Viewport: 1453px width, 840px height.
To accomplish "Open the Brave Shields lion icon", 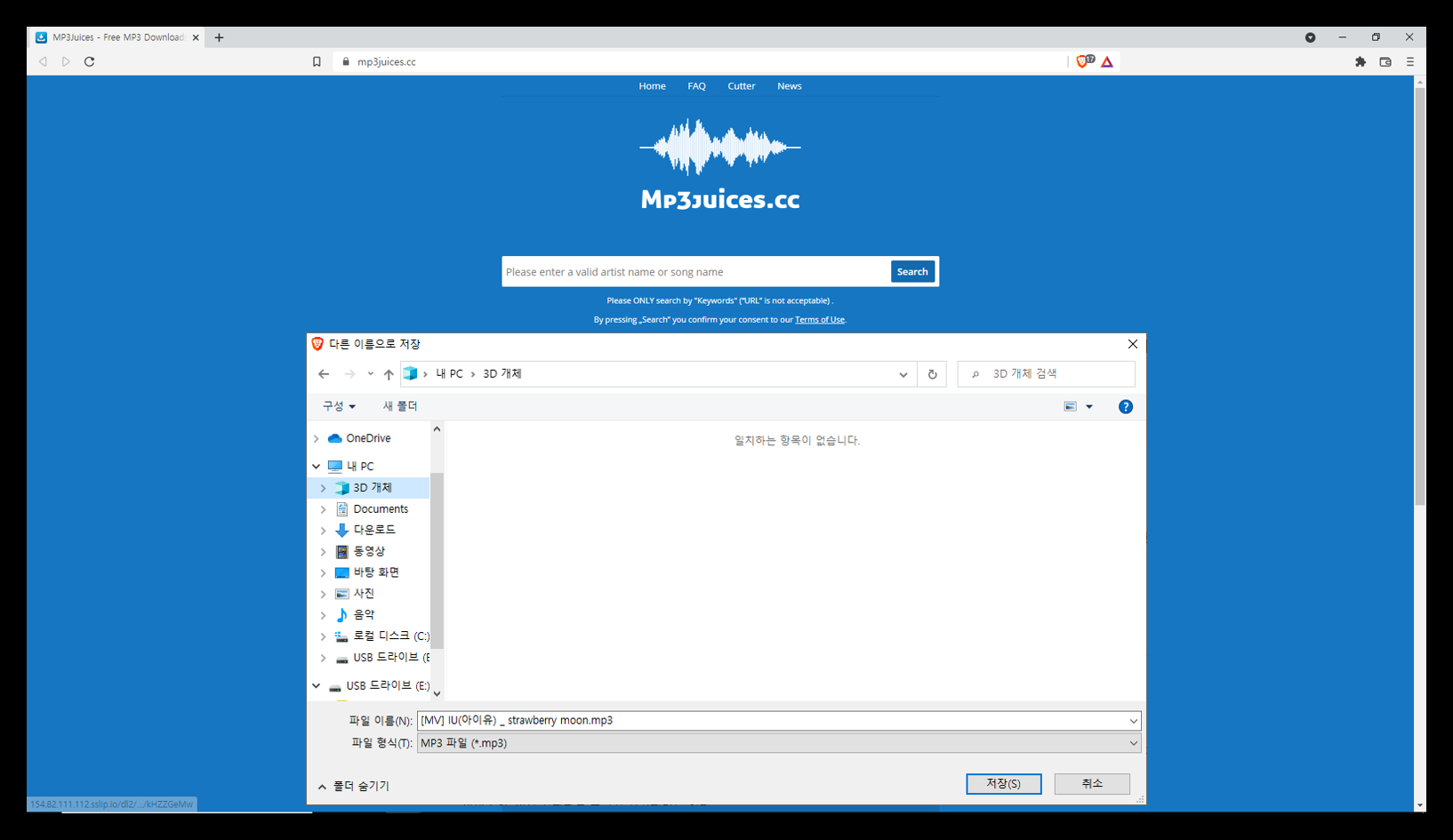I will tap(1084, 61).
